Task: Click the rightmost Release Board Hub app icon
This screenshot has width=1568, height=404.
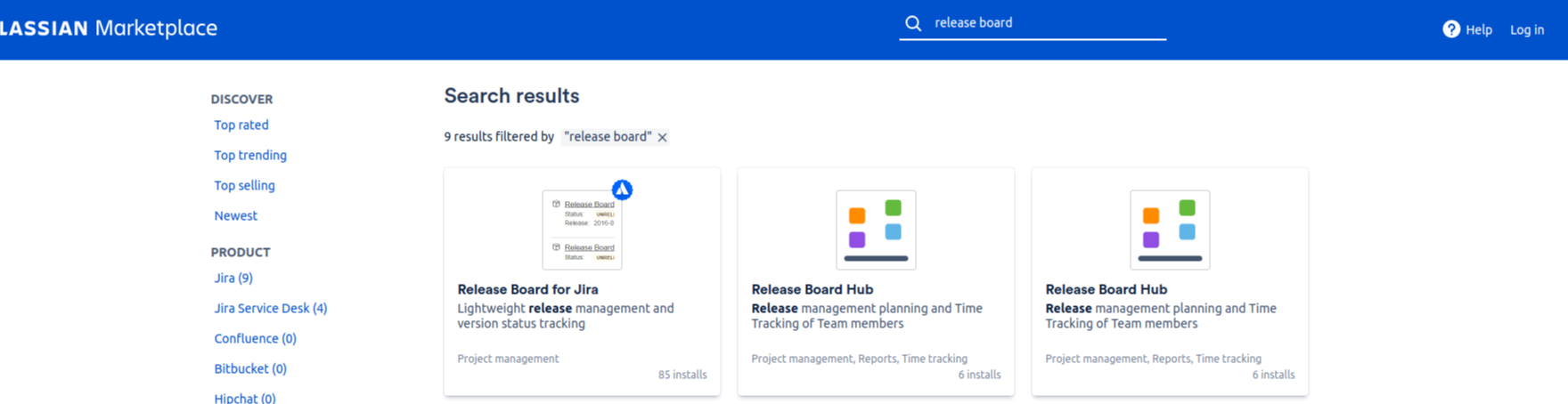Action: (x=1170, y=230)
